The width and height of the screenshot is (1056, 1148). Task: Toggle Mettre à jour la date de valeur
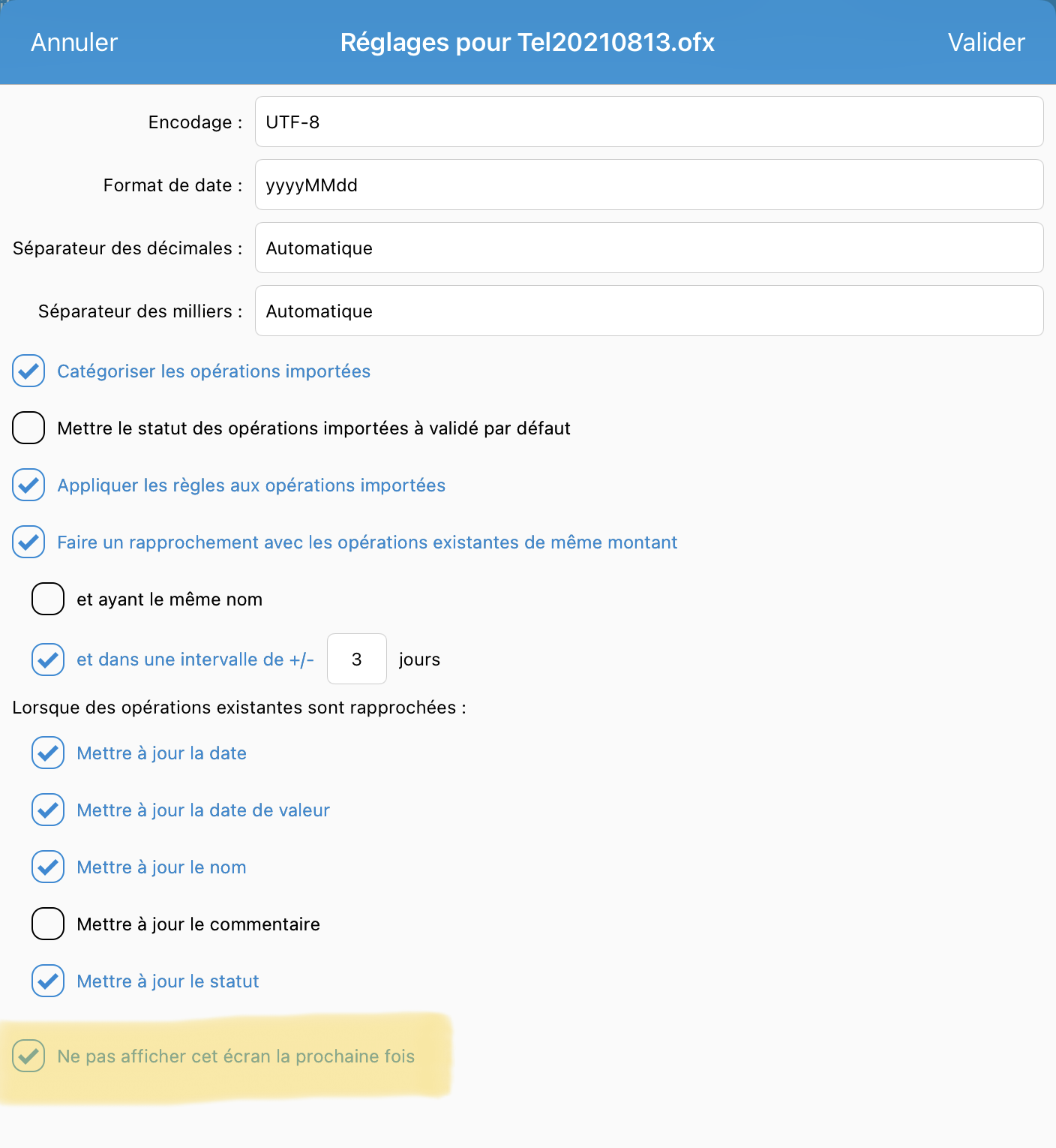(x=48, y=810)
